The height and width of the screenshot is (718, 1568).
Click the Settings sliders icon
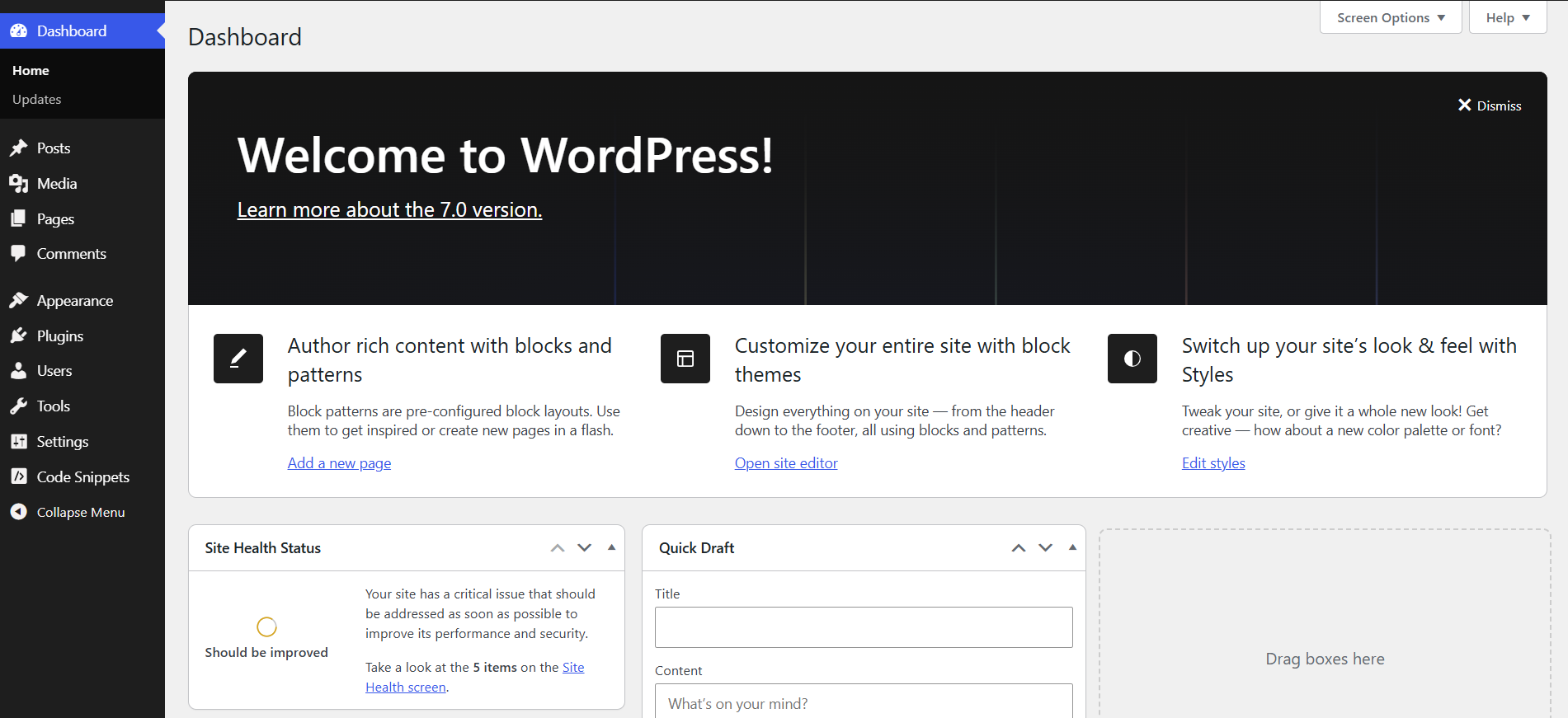pyautogui.click(x=19, y=442)
